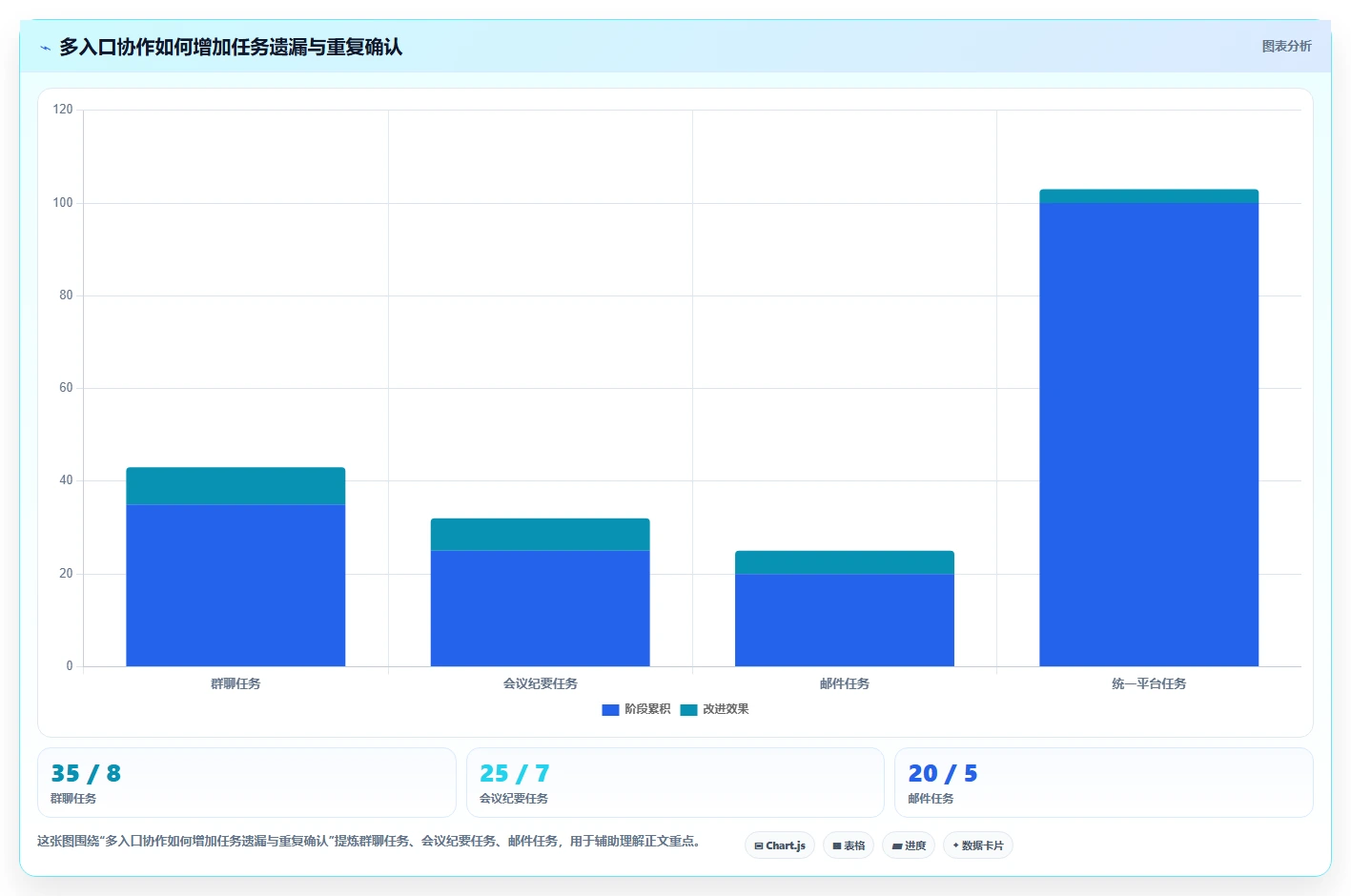
Task: Click the 统一平台任务 x-axis label
Action: [x=1149, y=683]
